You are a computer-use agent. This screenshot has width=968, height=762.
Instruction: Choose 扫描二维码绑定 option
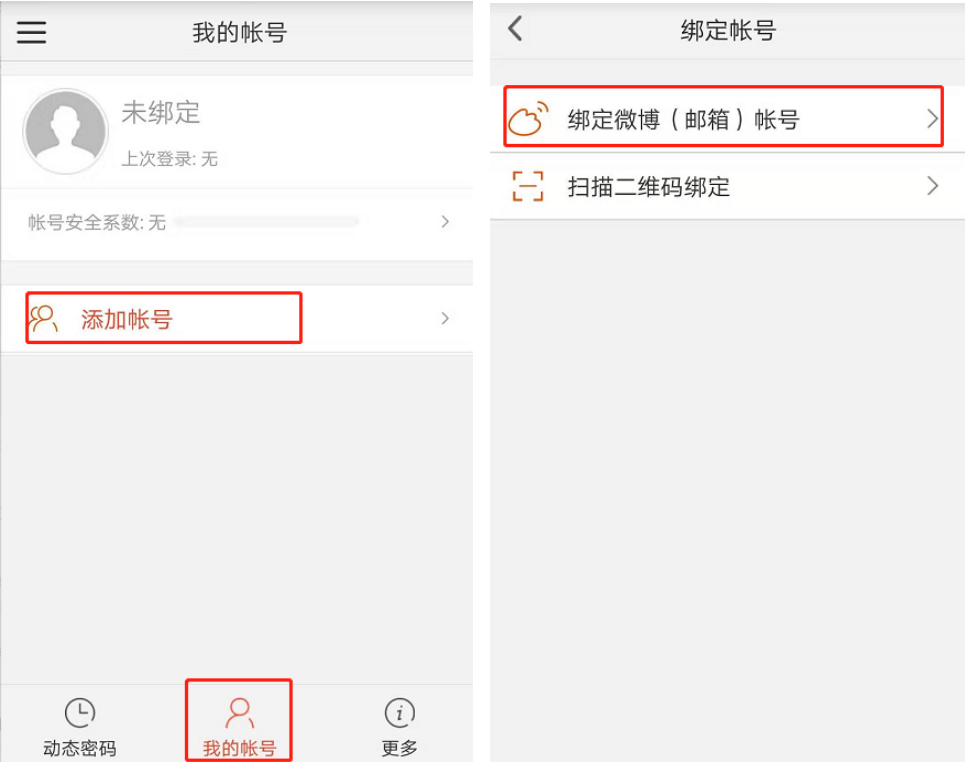[727, 186]
